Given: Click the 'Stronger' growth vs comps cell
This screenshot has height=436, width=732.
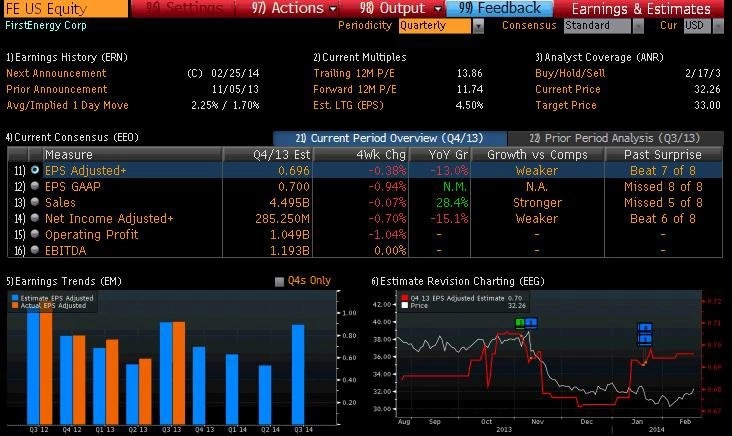Looking at the screenshot, I should pyautogui.click(x=537, y=203).
